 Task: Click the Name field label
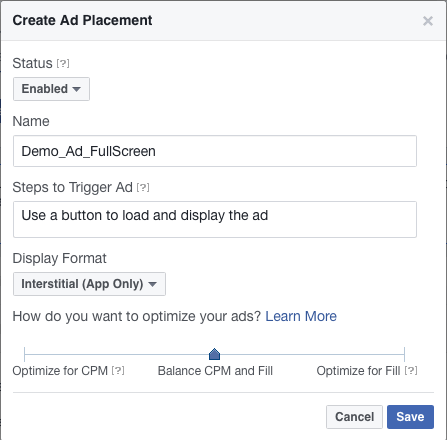pos(31,121)
